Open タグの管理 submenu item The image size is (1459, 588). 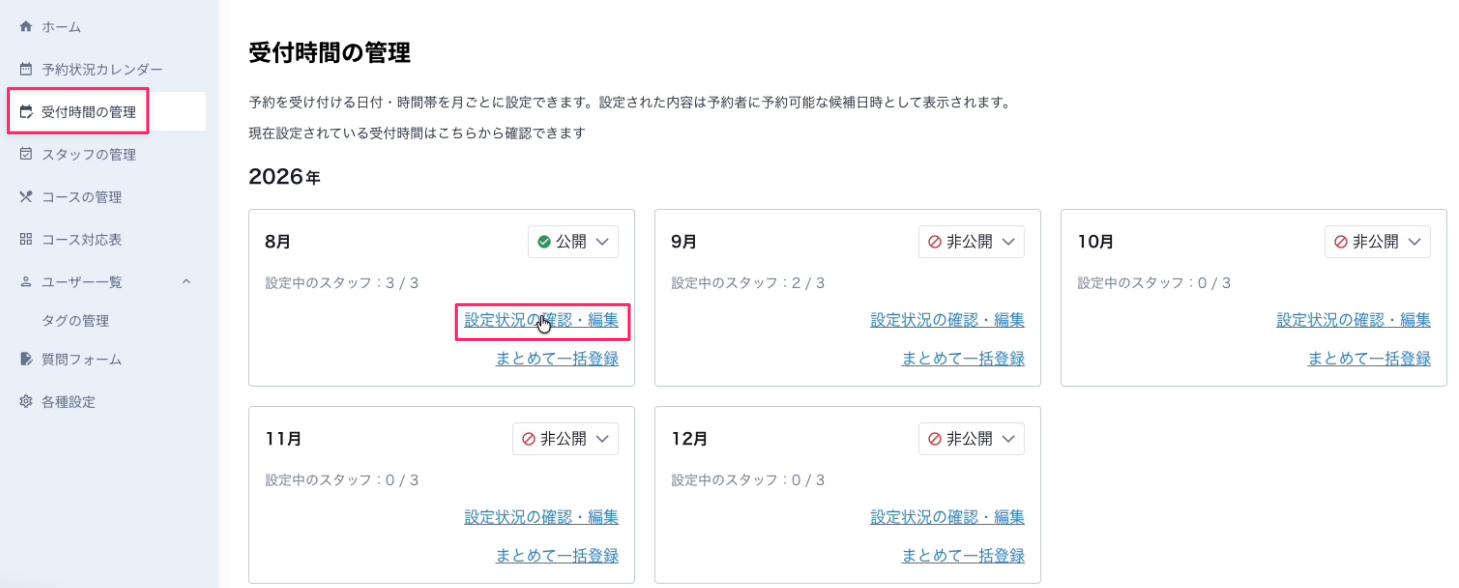[75, 321]
